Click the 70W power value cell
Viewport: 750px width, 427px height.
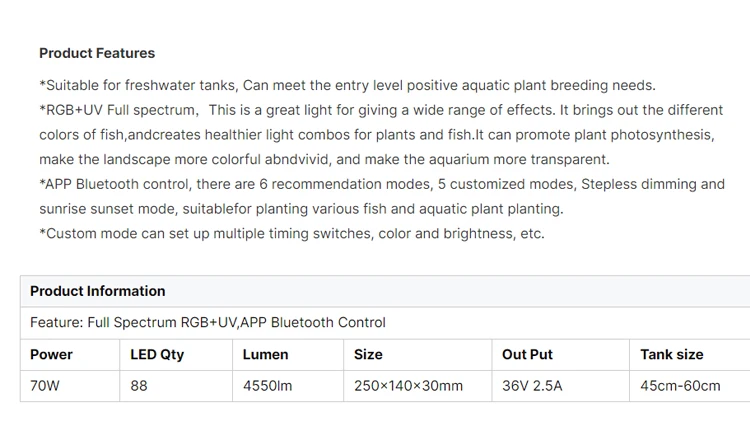pos(70,386)
